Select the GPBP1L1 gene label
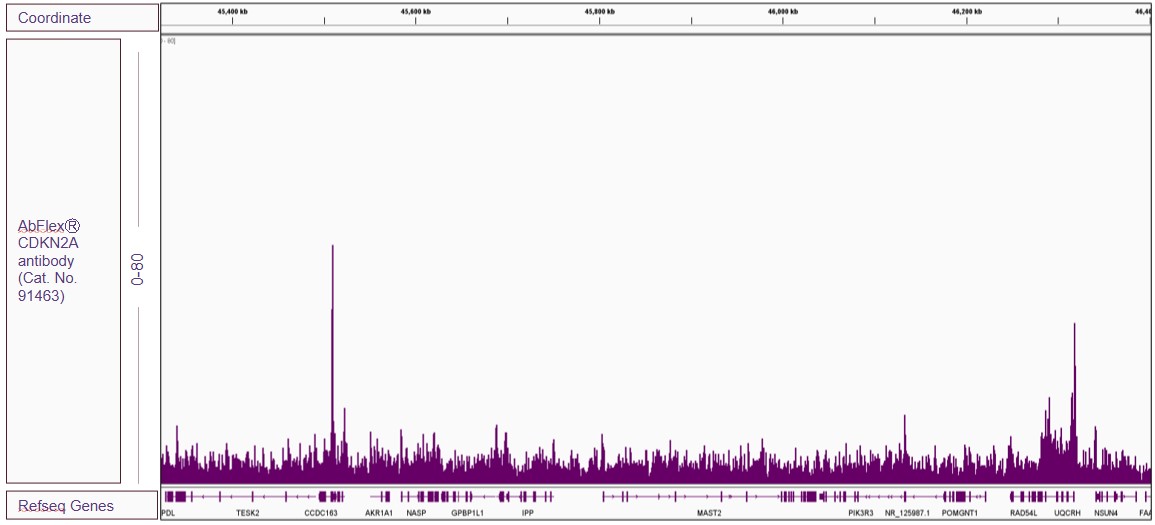Screen dimensions: 1155x525 point(468,512)
